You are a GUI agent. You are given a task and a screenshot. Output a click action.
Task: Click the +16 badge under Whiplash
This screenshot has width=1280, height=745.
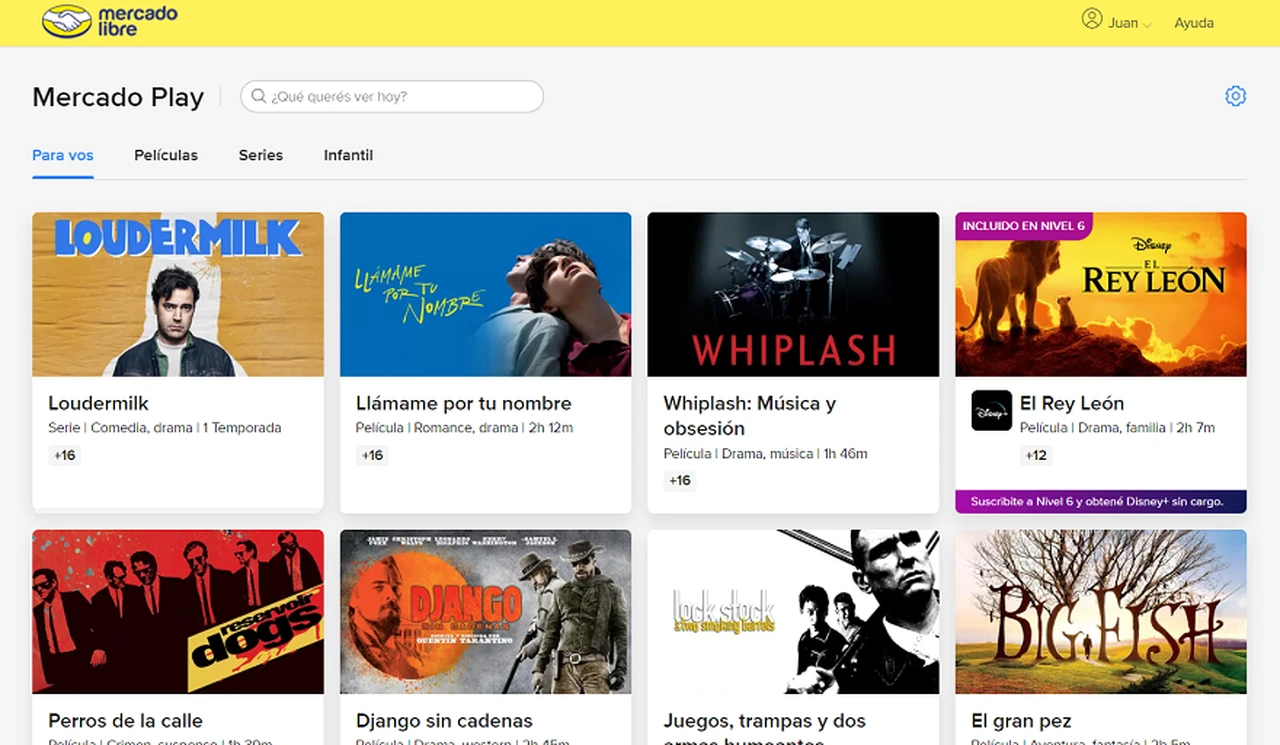point(679,481)
